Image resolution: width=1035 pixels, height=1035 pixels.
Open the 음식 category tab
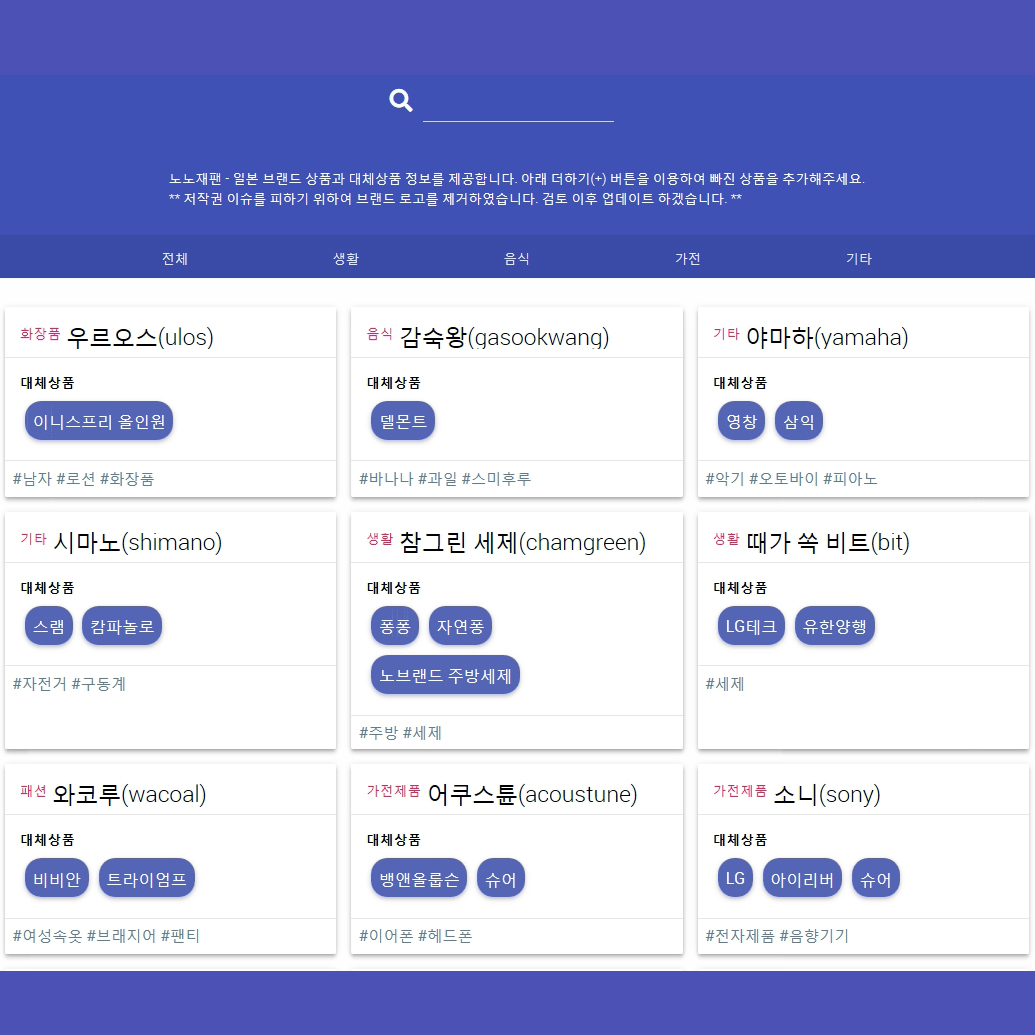(x=517, y=258)
